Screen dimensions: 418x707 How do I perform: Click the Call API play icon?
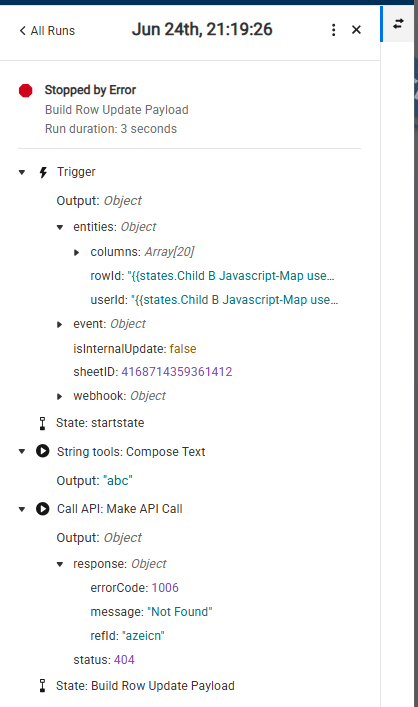pos(43,509)
